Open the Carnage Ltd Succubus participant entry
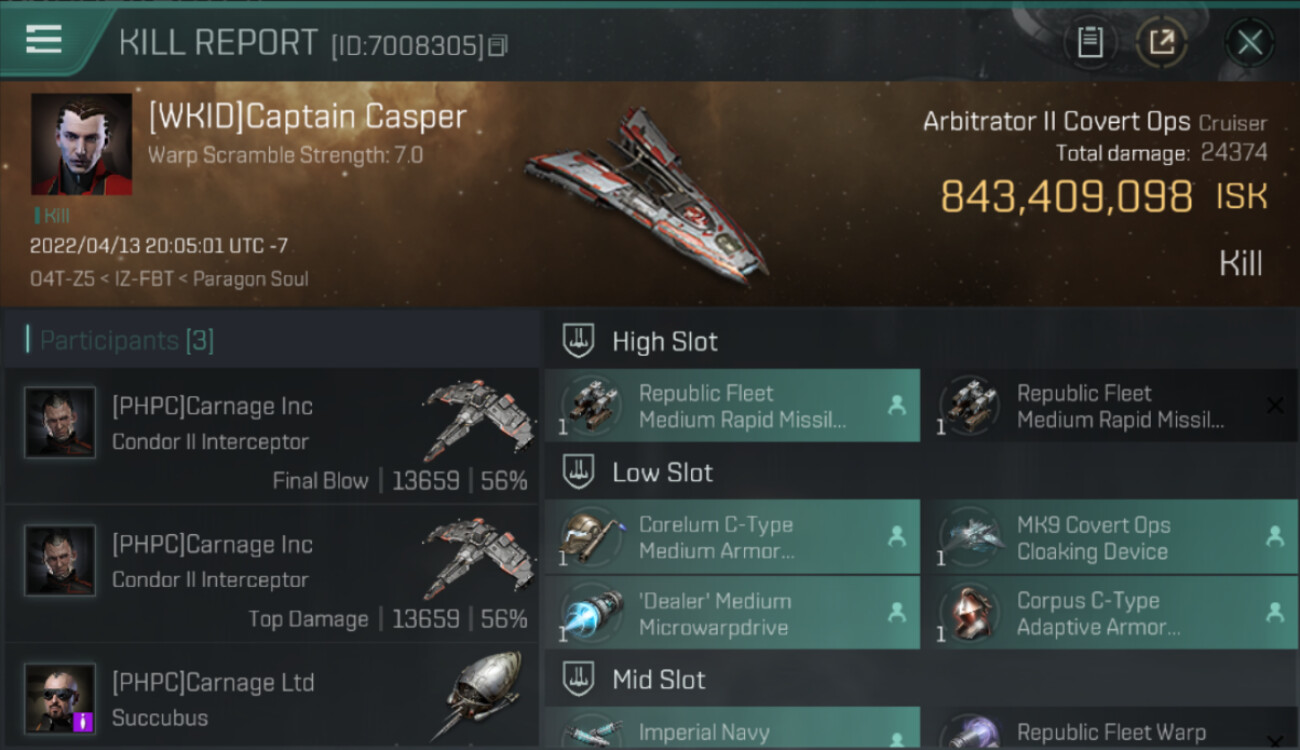1300x750 pixels. point(272,697)
